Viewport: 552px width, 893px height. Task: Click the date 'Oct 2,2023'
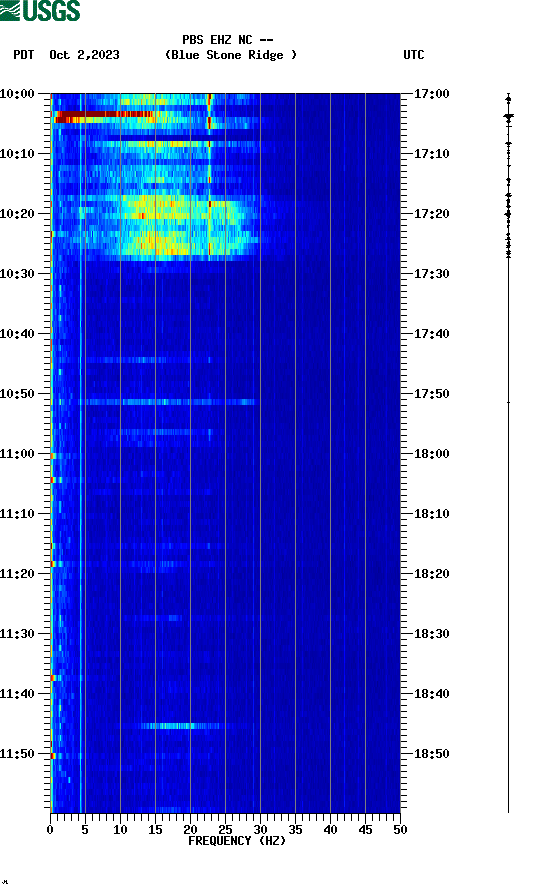pos(84,55)
